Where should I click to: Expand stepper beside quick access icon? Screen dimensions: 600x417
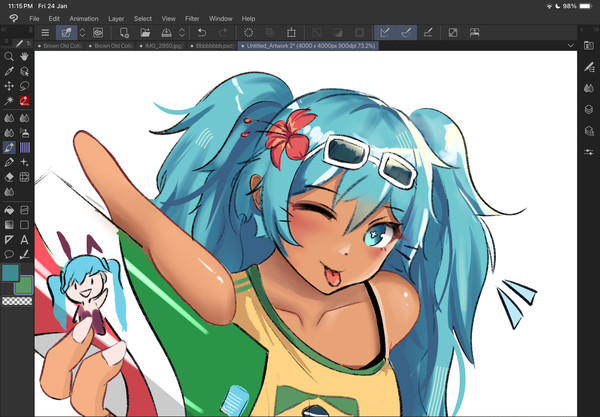point(82,33)
